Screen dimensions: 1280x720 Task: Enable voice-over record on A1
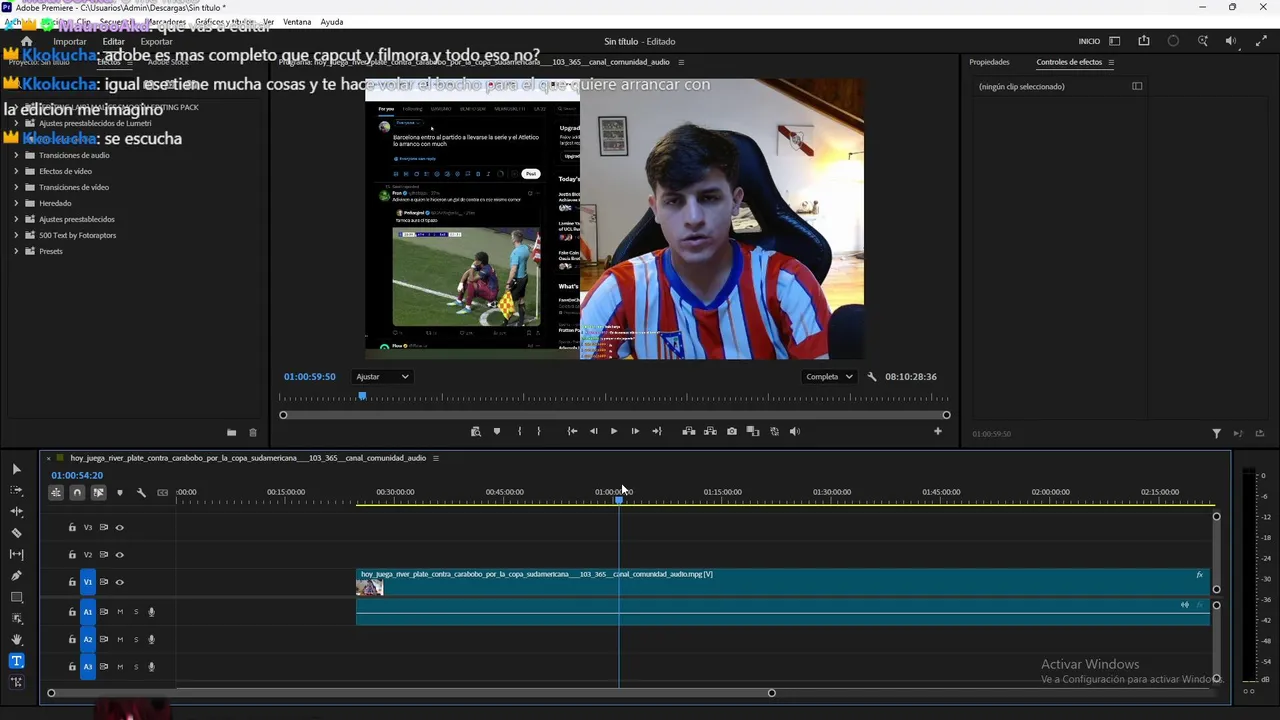coord(151,612)
